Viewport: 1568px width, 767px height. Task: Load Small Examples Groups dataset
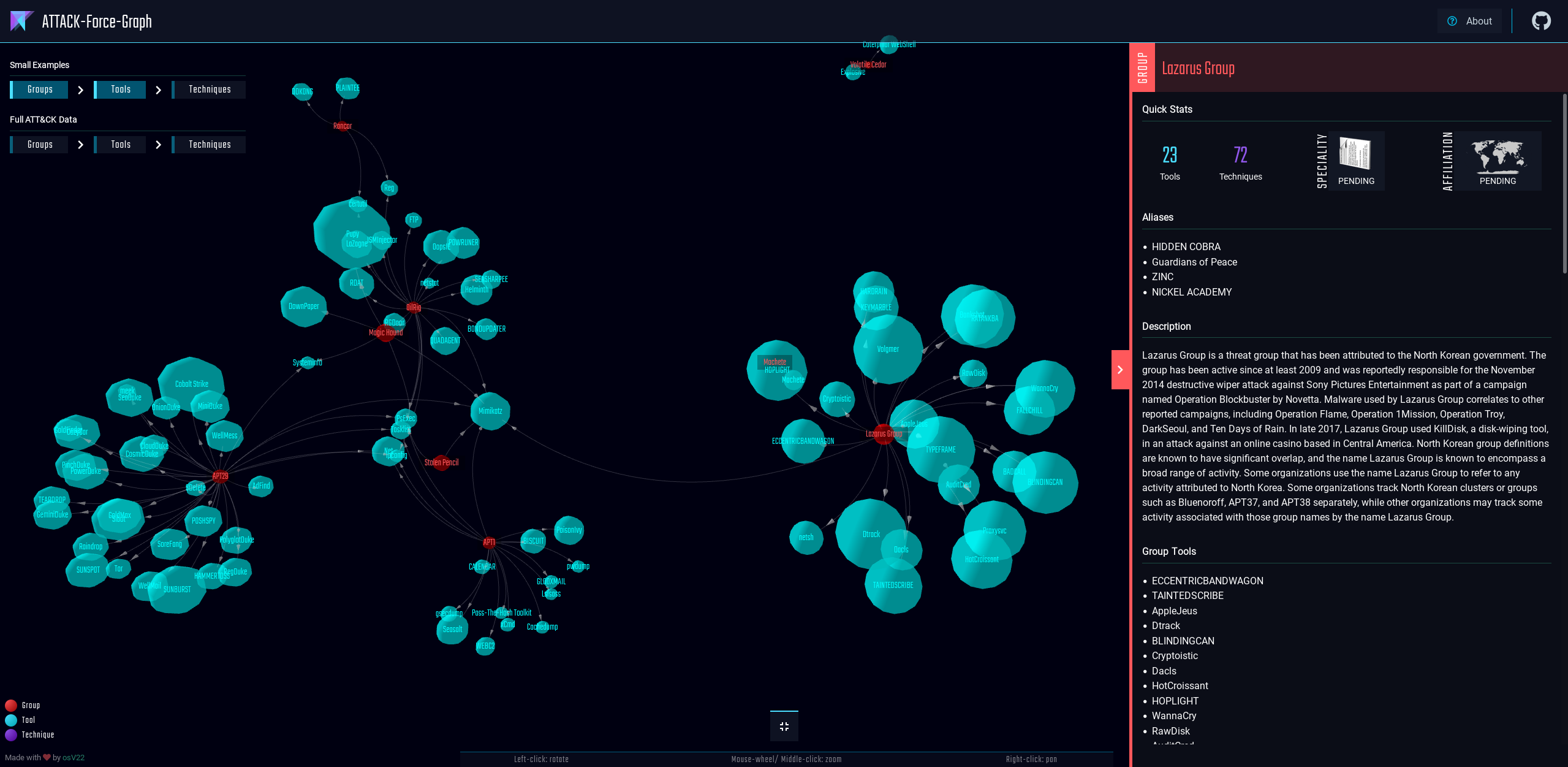[40, 90]
